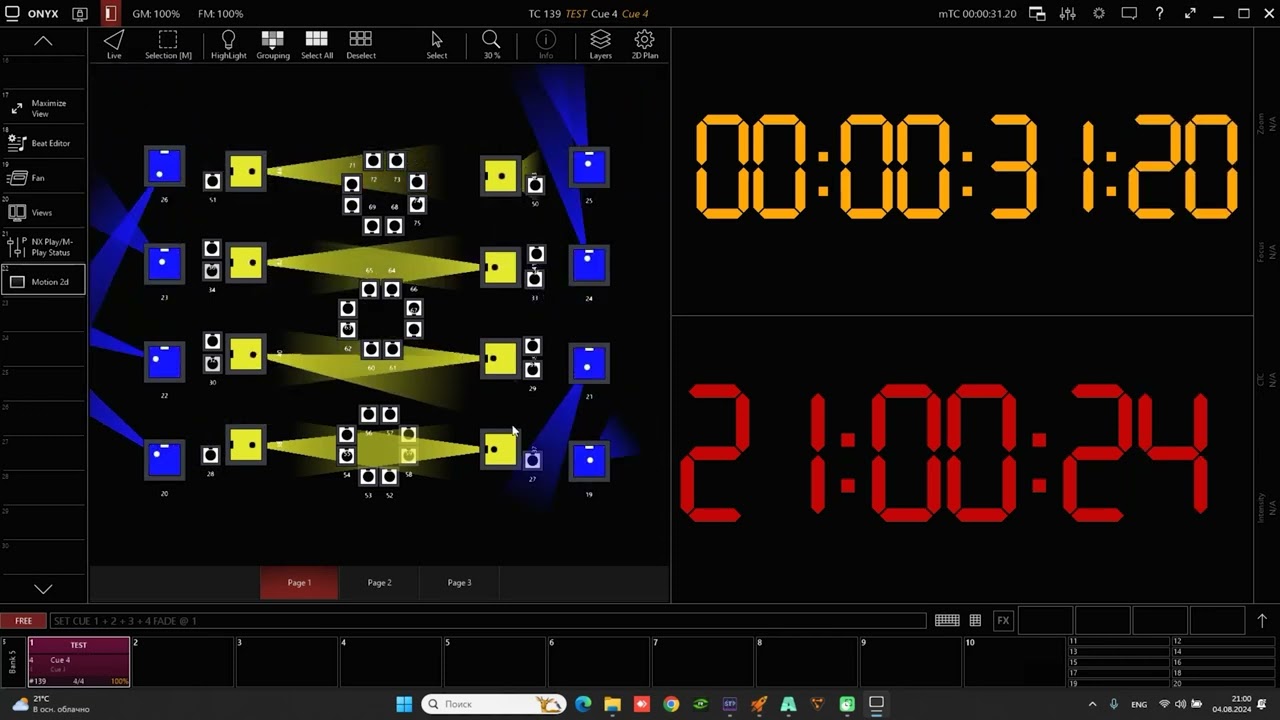Click the Windows taskbar search box

495,704
